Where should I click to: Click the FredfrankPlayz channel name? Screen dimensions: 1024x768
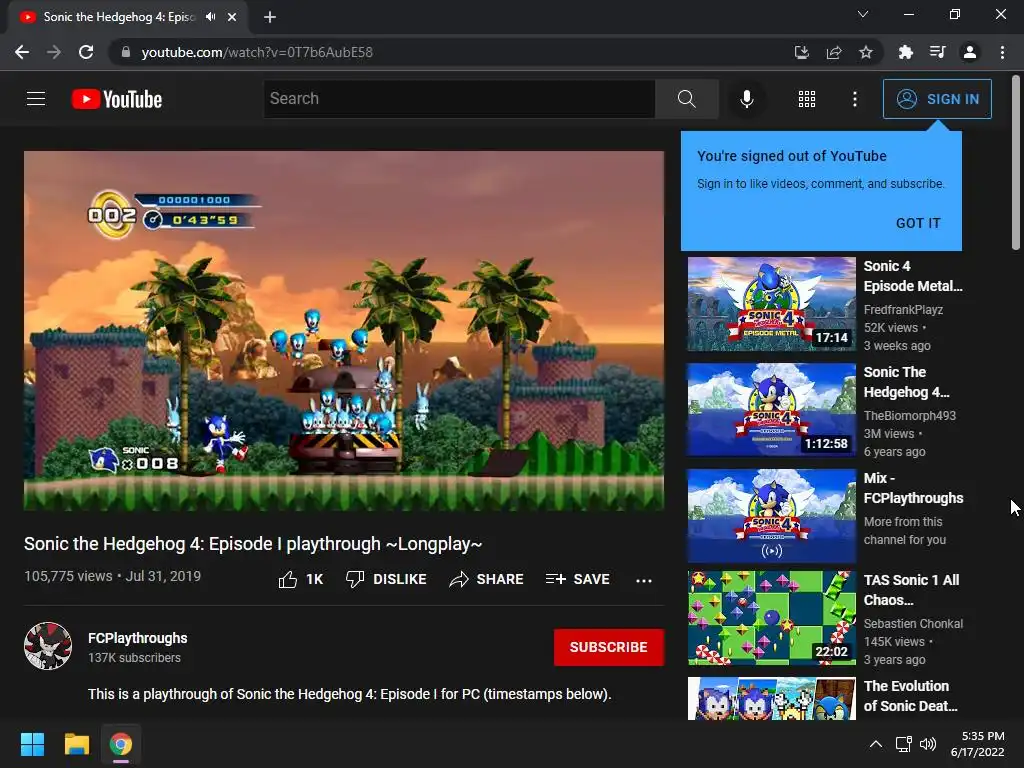pos(903,310)
